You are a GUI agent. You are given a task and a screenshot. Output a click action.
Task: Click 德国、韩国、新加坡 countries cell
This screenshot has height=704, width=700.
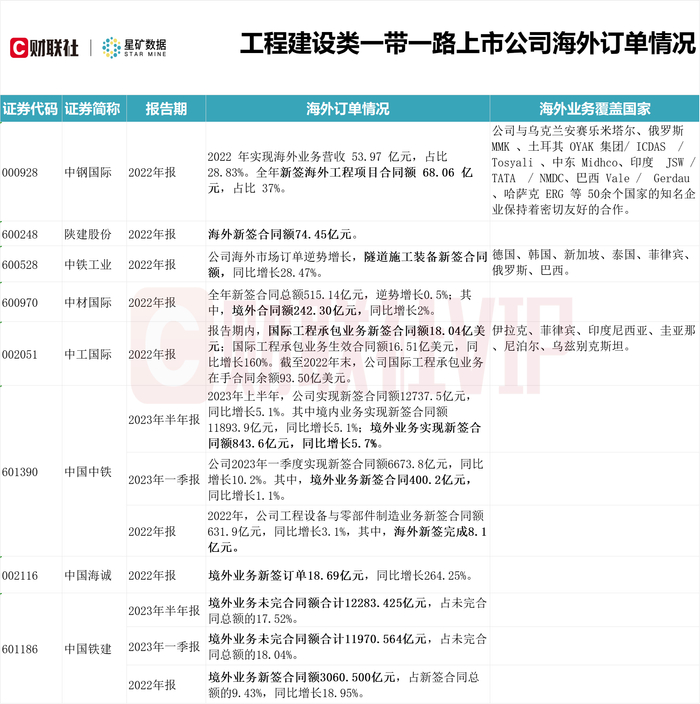(592, 263)
